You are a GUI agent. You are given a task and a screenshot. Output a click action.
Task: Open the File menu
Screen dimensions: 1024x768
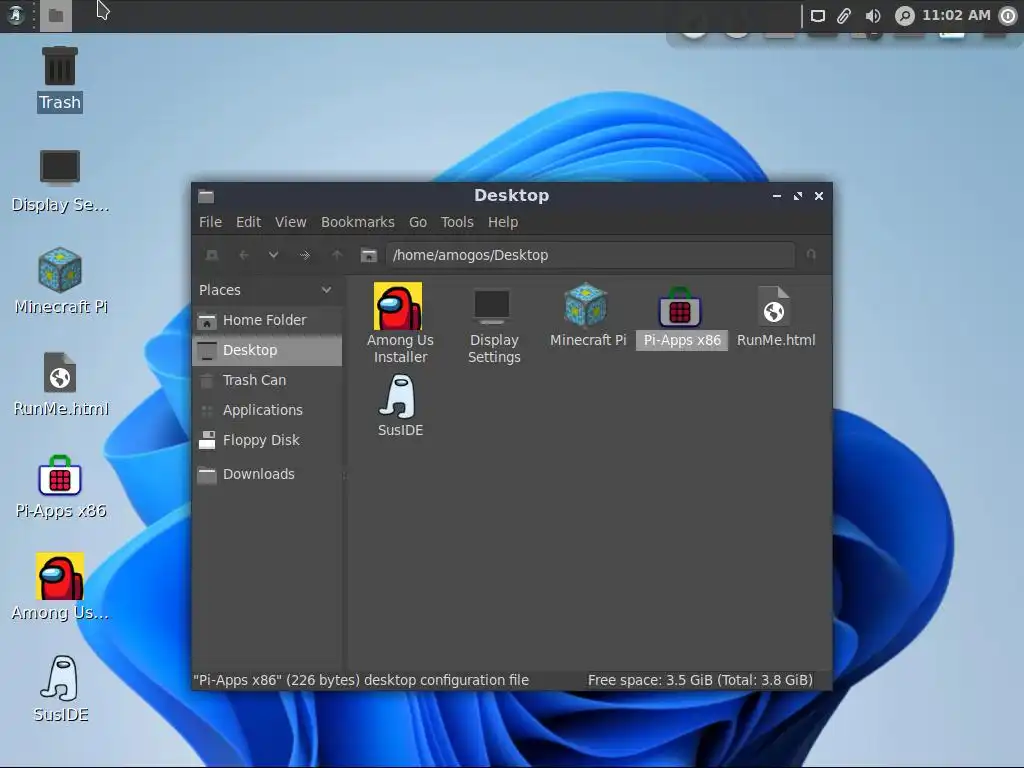(210, 222)
